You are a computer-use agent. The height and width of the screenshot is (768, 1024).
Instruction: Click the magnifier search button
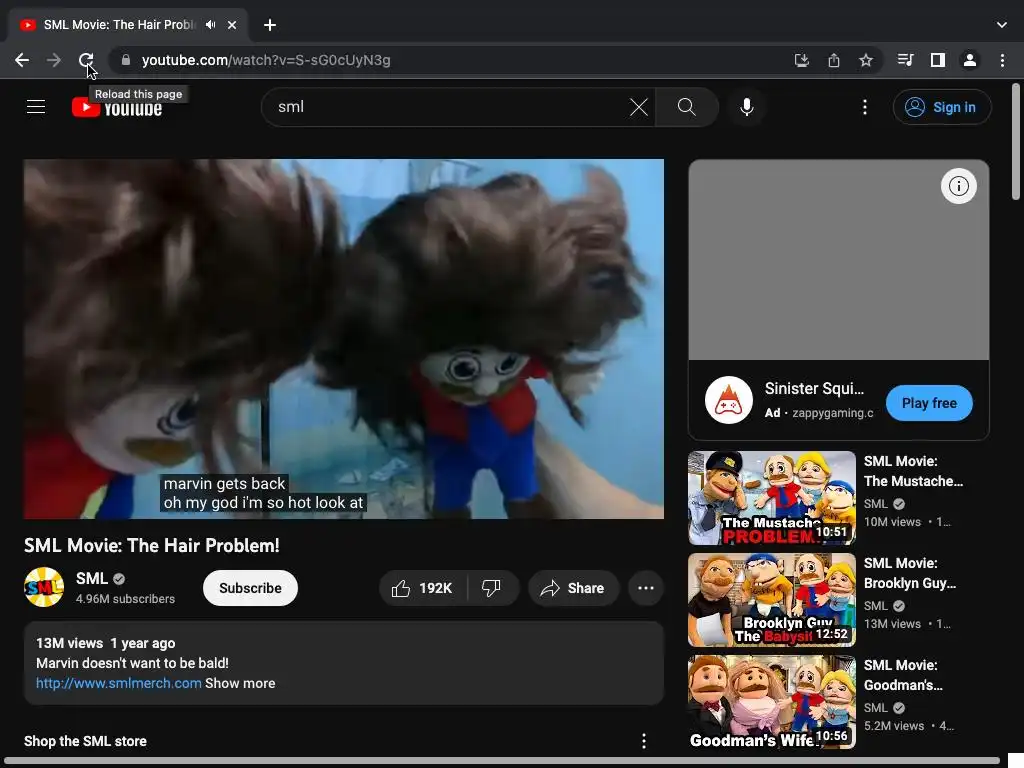point(686,107)
